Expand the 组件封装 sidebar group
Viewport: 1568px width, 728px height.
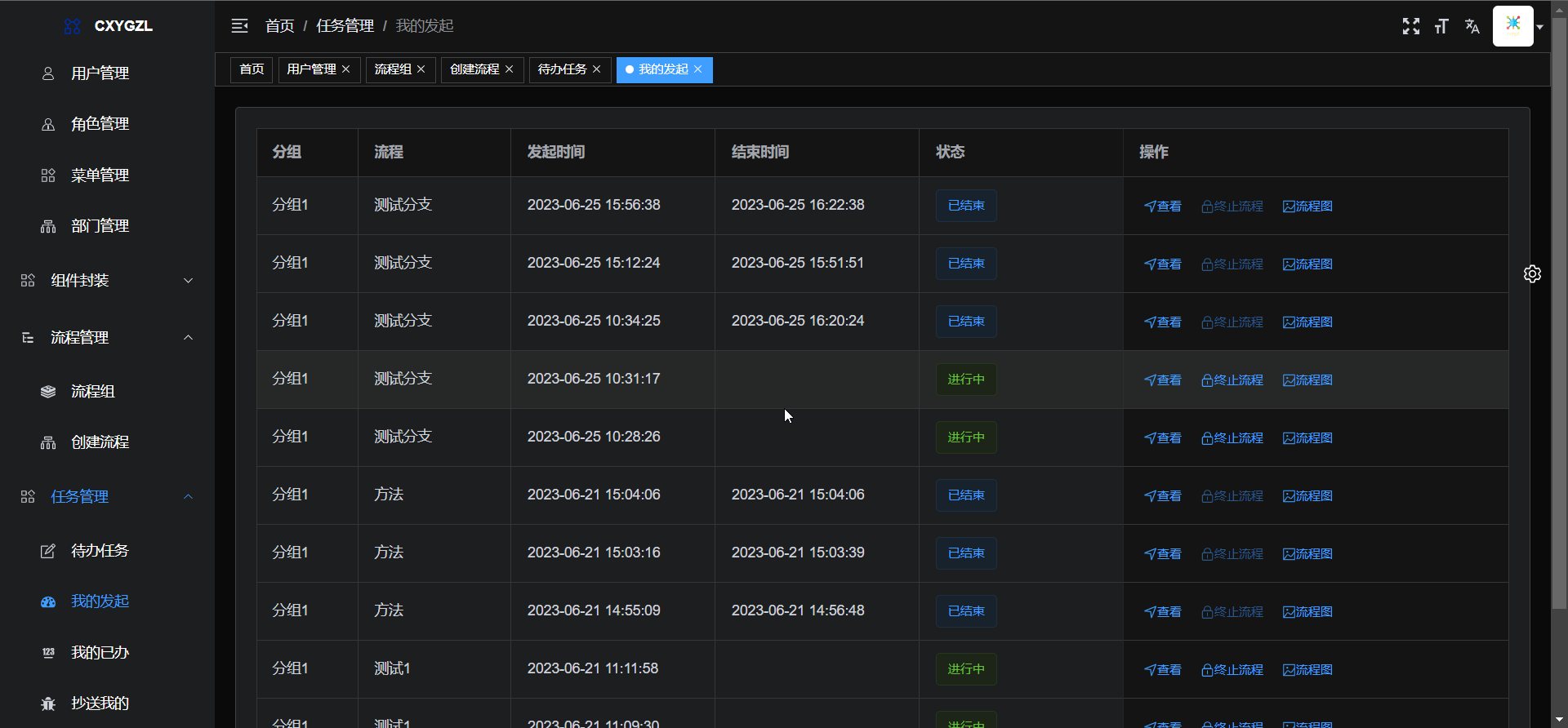point(107,281)
